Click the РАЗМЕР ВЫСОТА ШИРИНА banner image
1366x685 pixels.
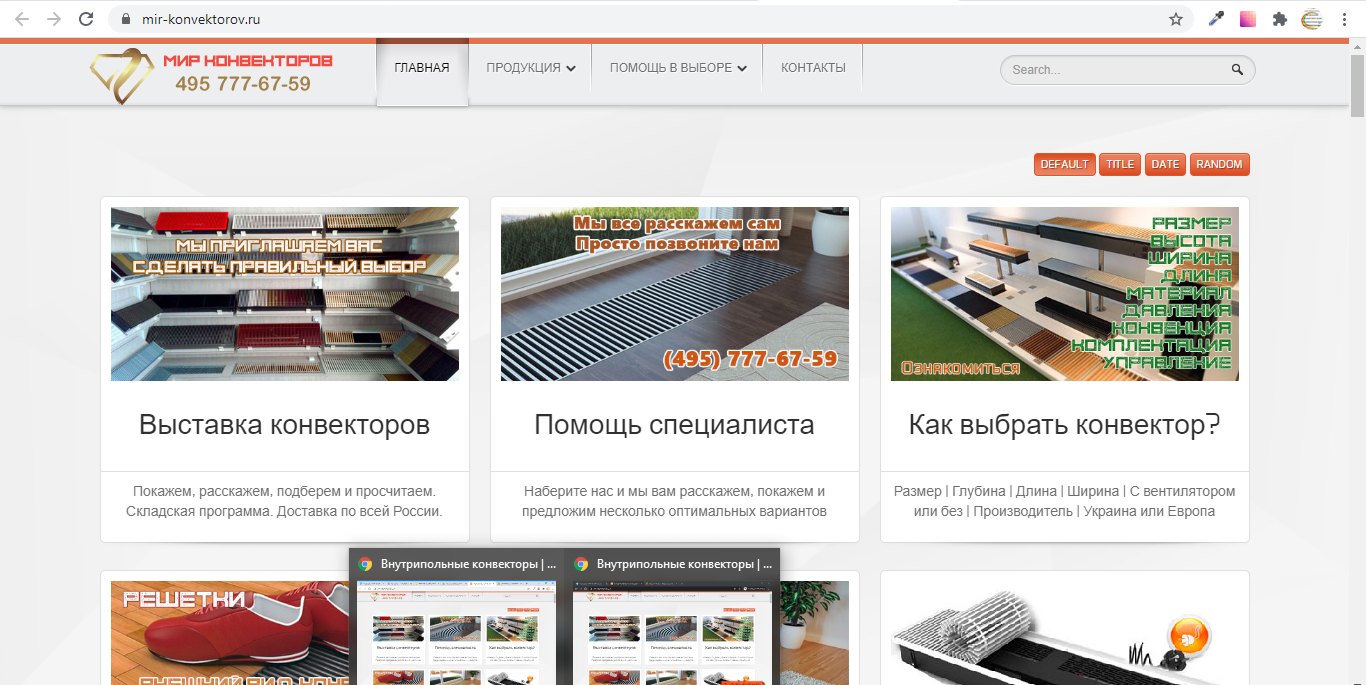click(x=1065, y=294)
